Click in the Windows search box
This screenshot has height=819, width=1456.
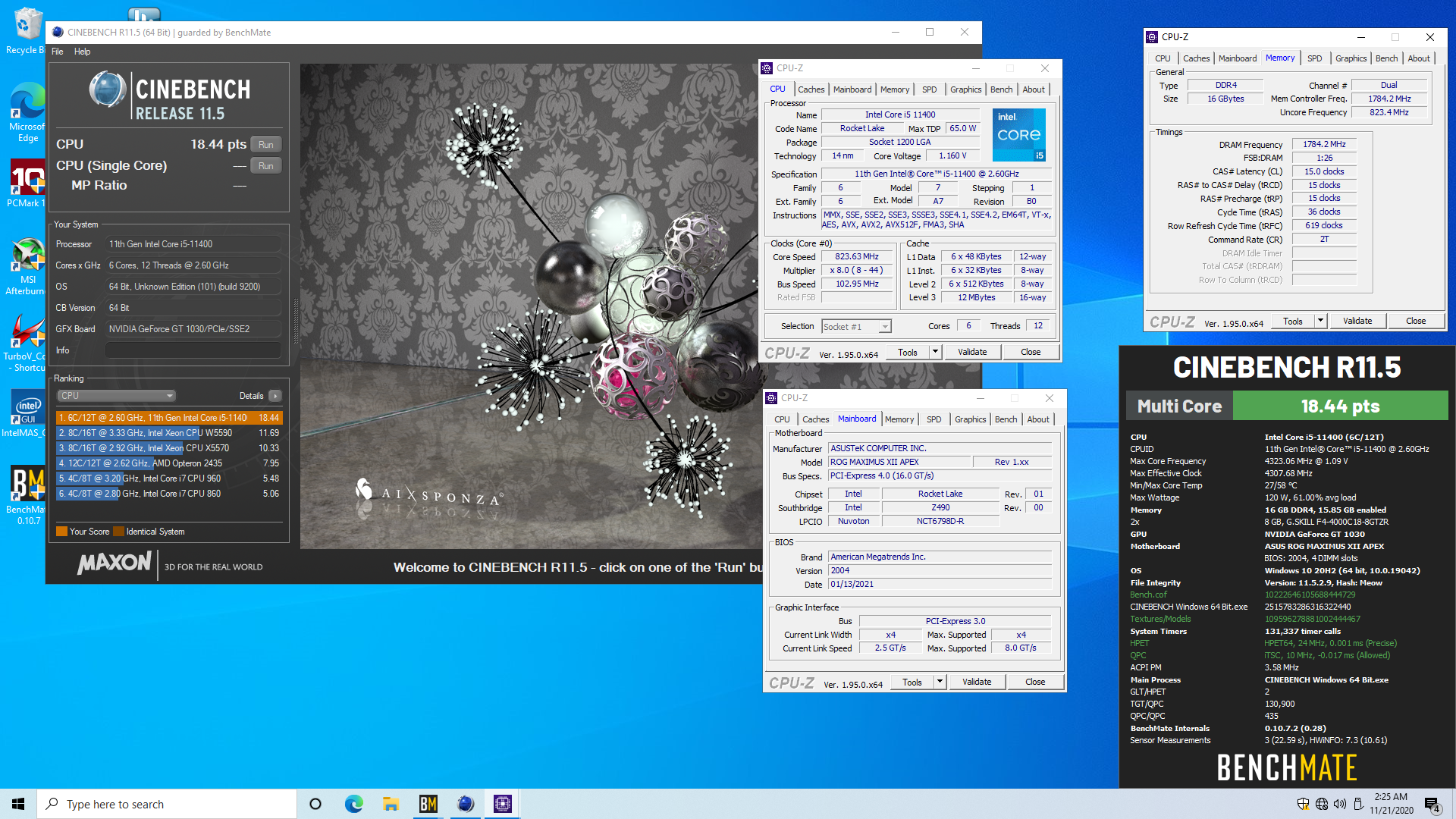[167, 804]
